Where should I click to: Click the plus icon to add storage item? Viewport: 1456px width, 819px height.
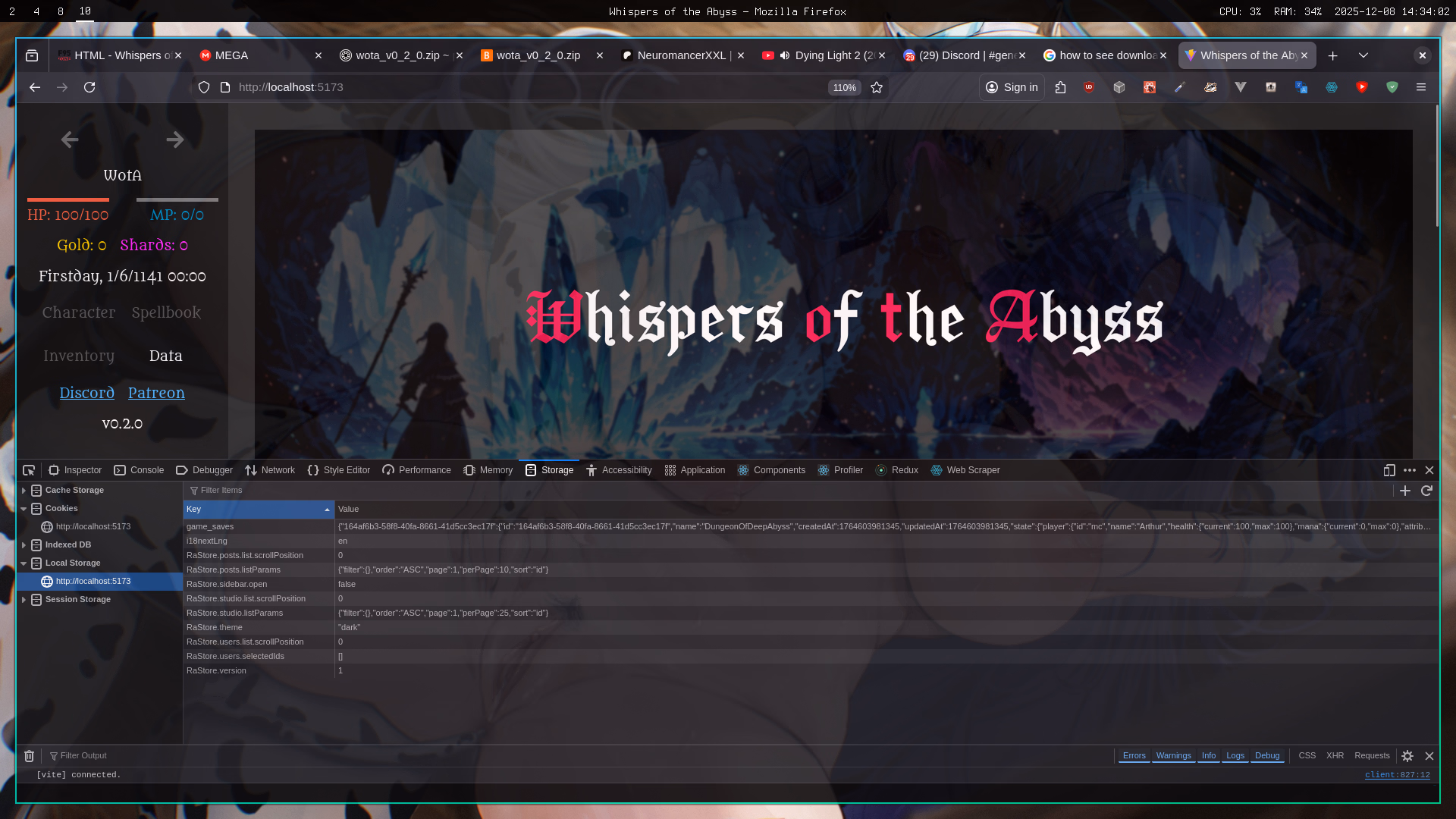(1405, 491)
